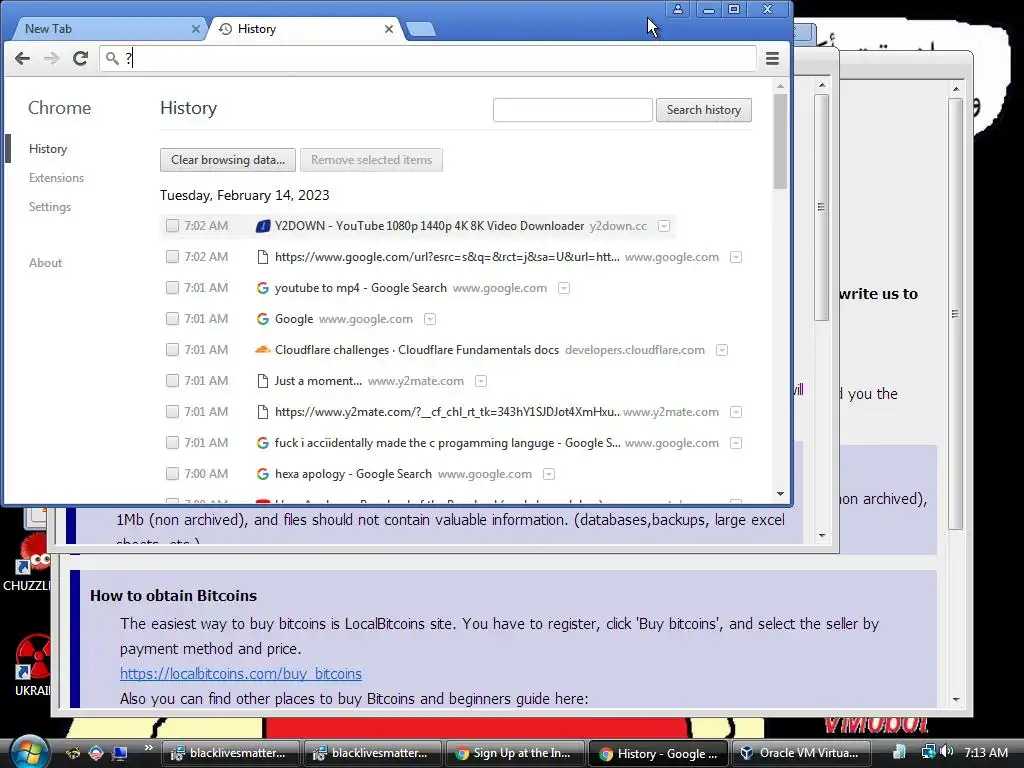Viewport: 1024px width, 768px height.
Task: Click the history search text field
Action: tap(573, 110)
